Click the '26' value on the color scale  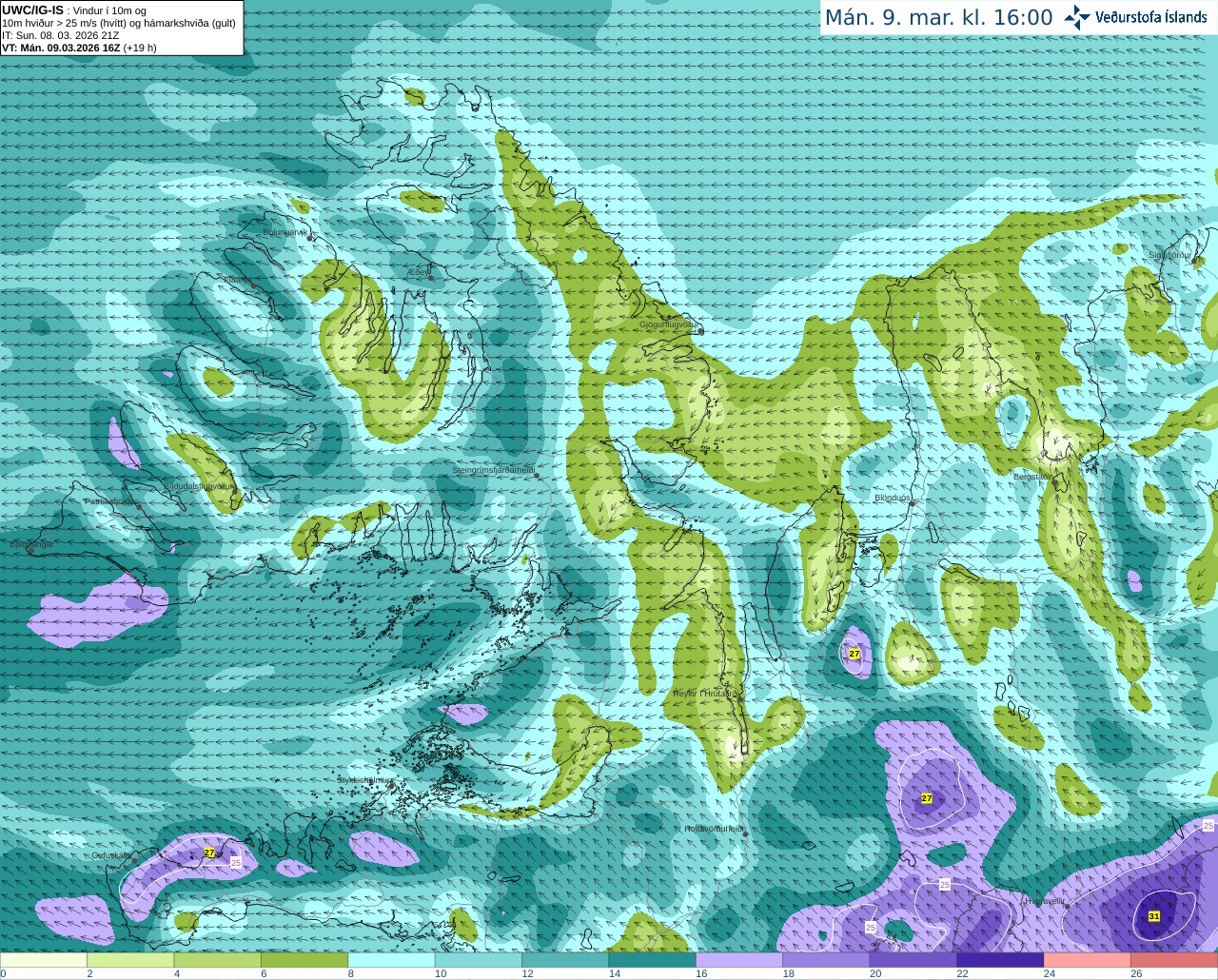[1136, 973]
